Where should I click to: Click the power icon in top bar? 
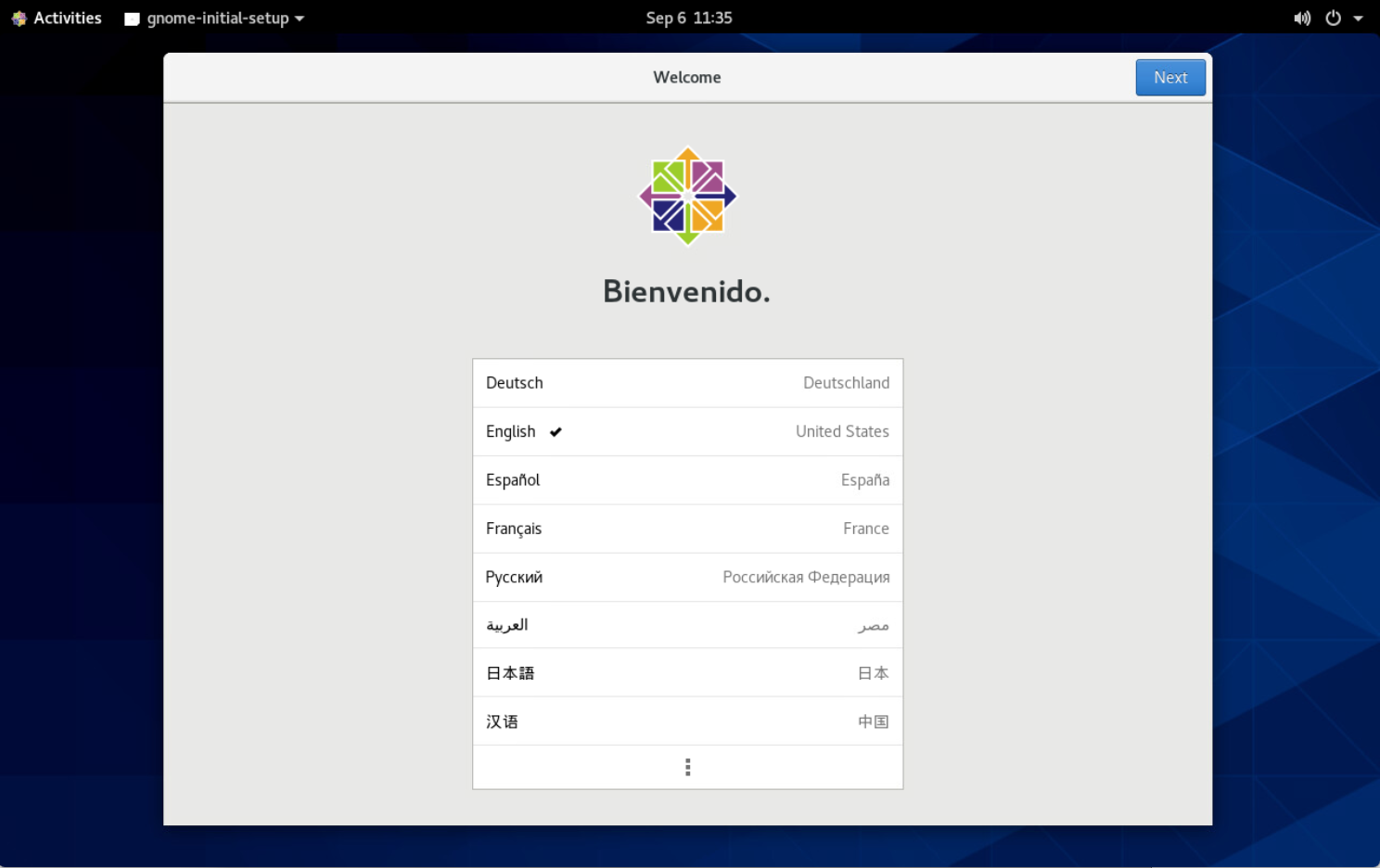[x=1333, y=18]
